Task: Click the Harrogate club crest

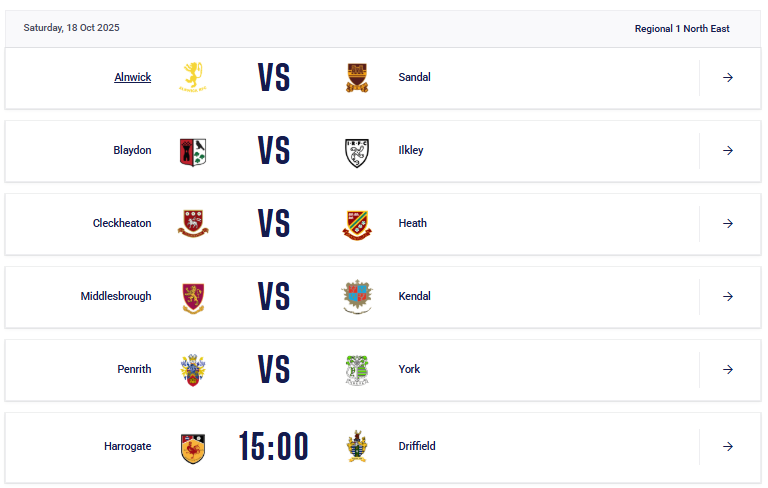Action: [192, 447]
